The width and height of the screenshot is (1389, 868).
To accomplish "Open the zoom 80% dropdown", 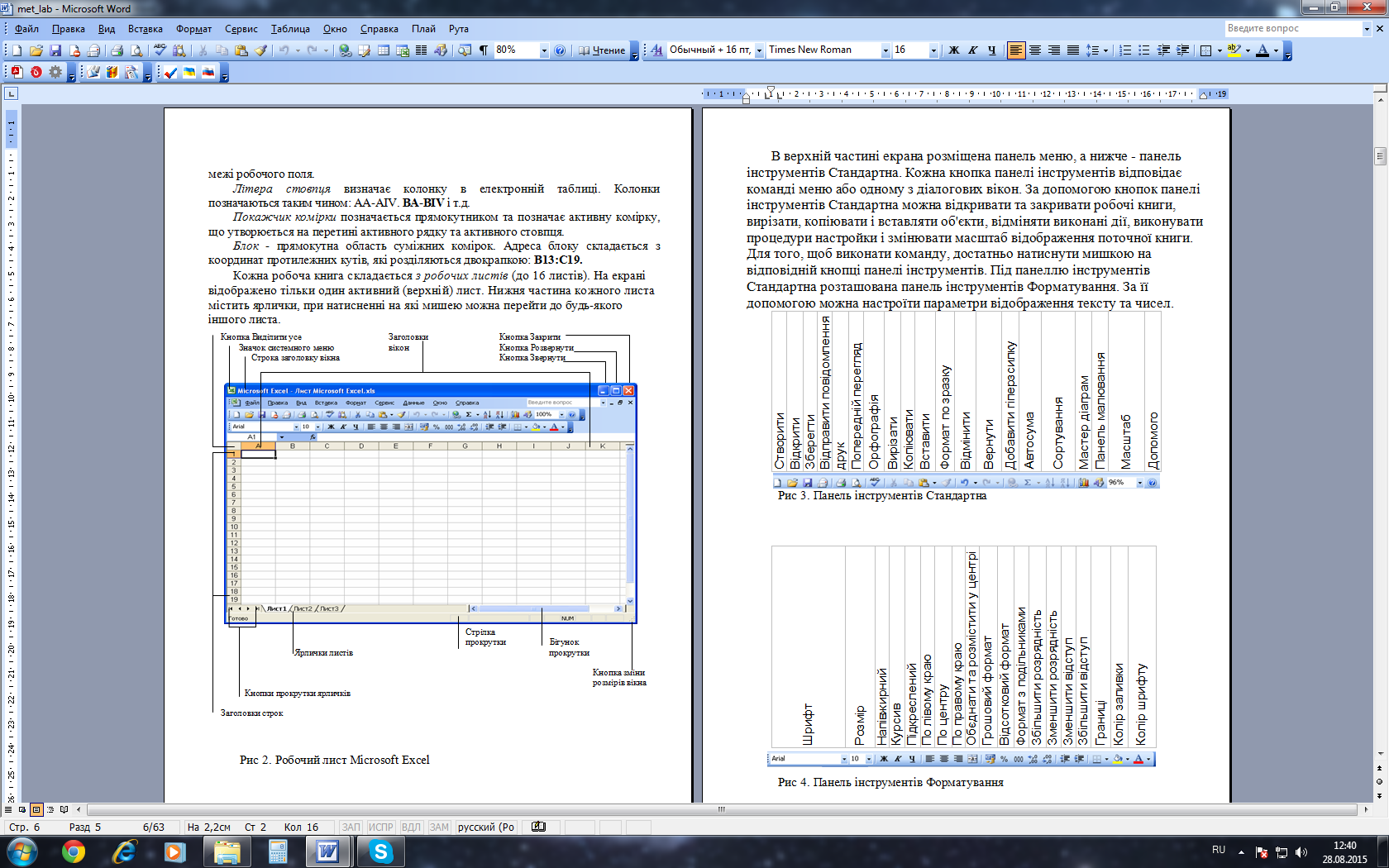I will point(544,50).
